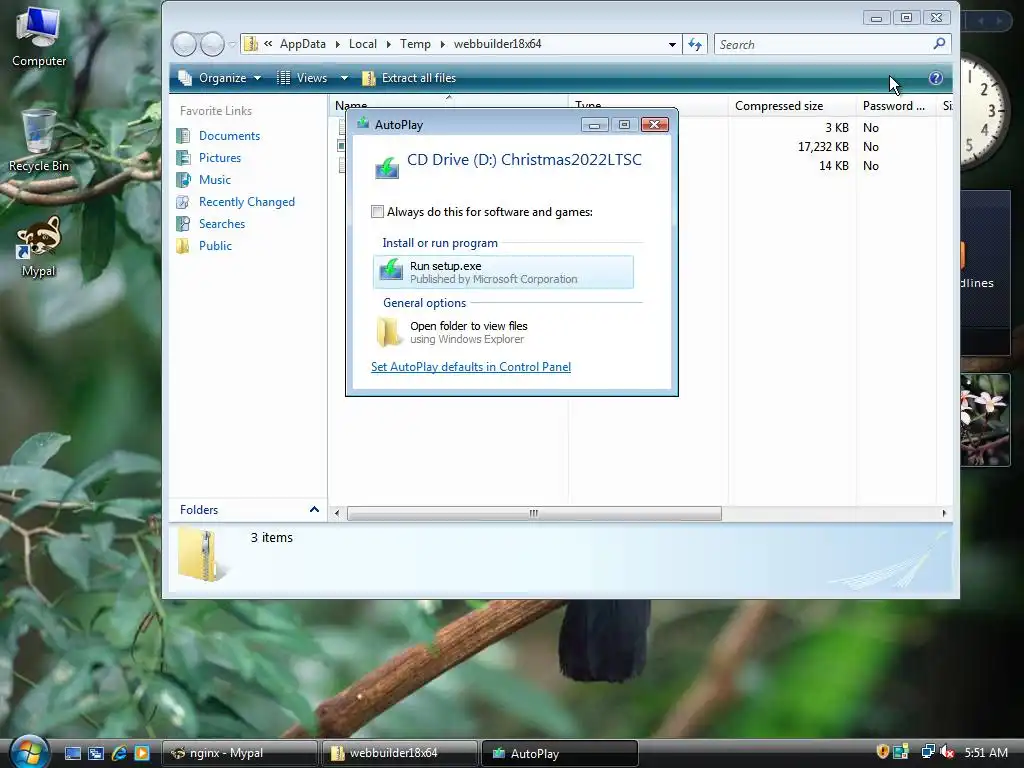
Task: Click the AutoPlay taskbar button
Action: point(560,753)
